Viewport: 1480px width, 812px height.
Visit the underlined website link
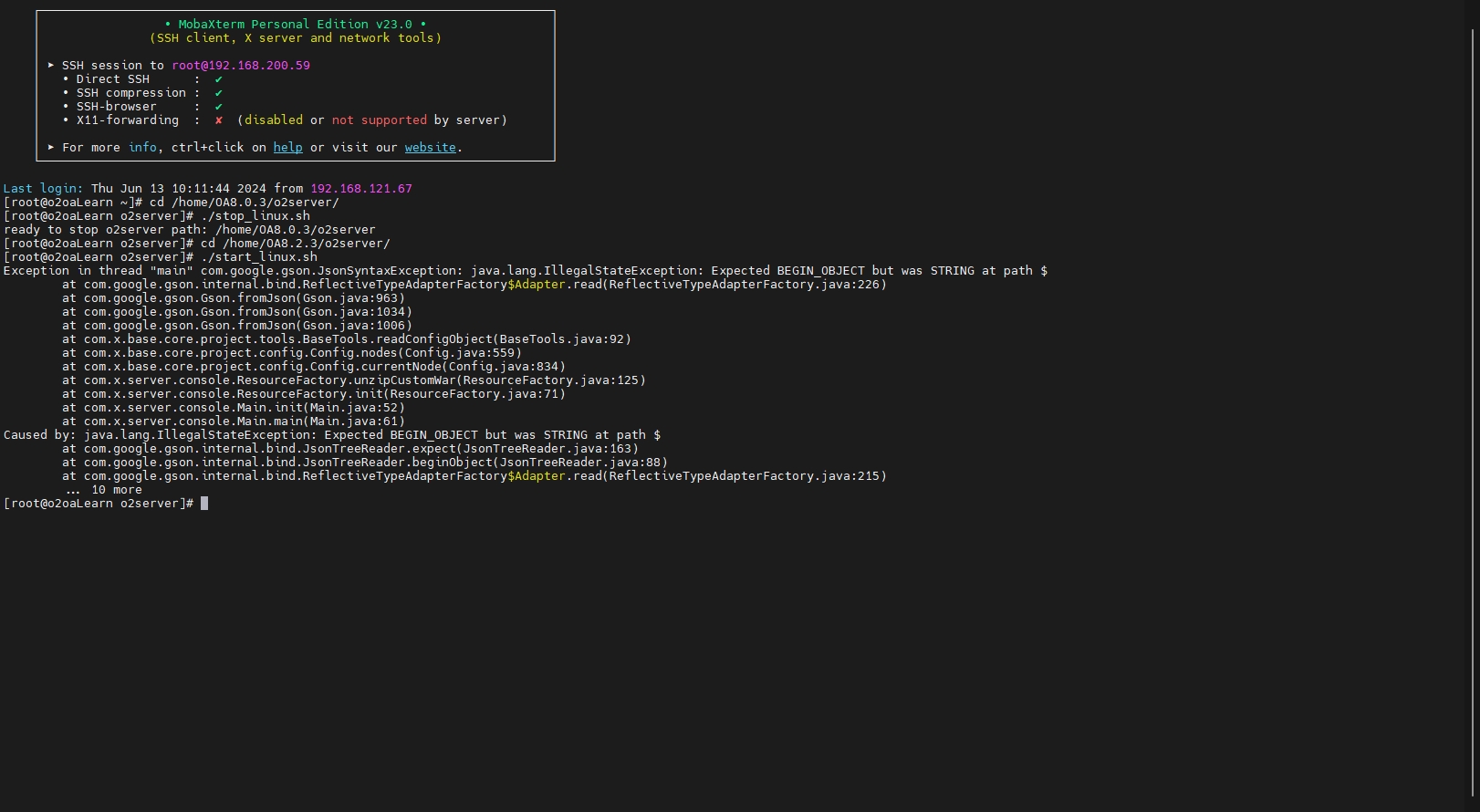(x=430, y=148)
